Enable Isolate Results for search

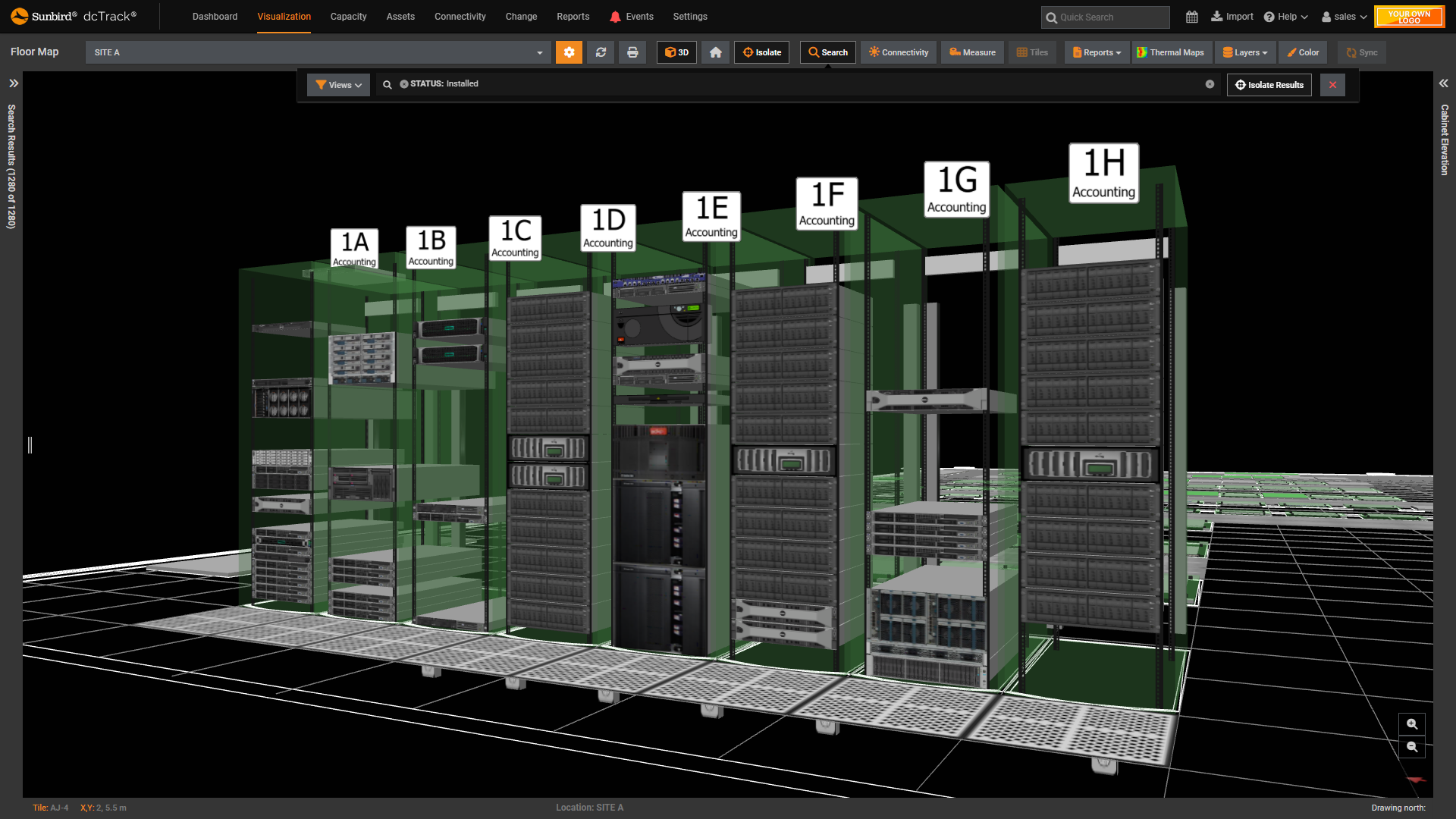[x=1269, y=84]
